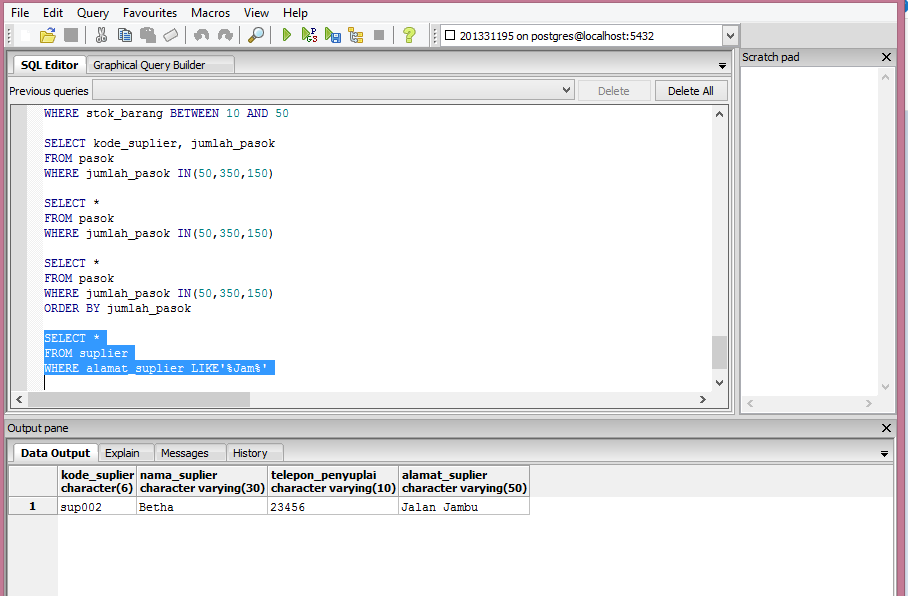Image resolution: width=908 pixels, height=596 pixels.
Task: Execute query and save output to file
Action: [x=332, y=35]
